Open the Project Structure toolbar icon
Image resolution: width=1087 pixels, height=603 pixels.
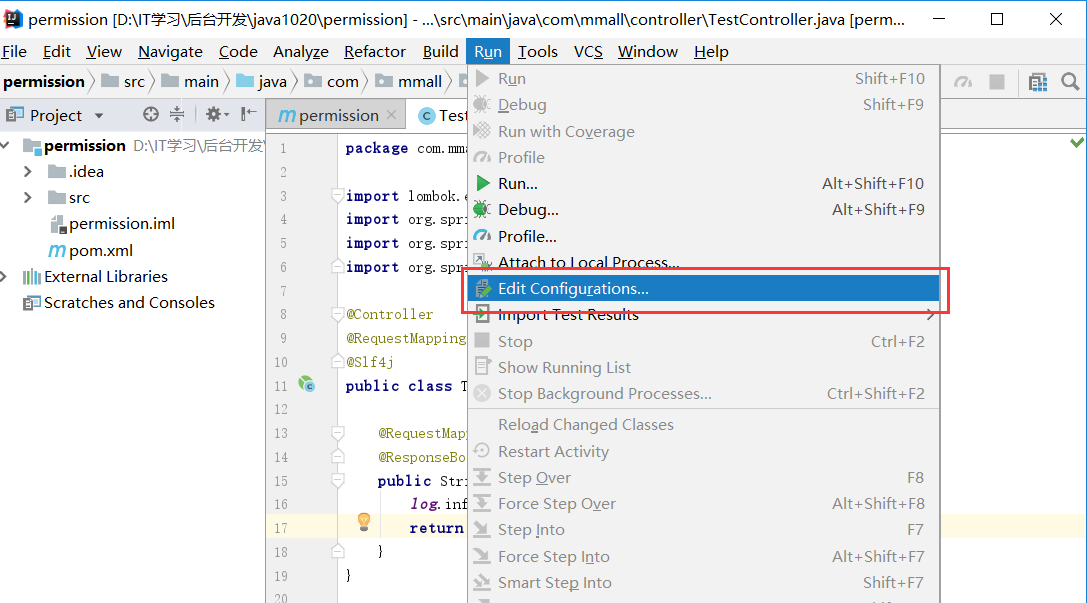click(x=1038, y=82)
